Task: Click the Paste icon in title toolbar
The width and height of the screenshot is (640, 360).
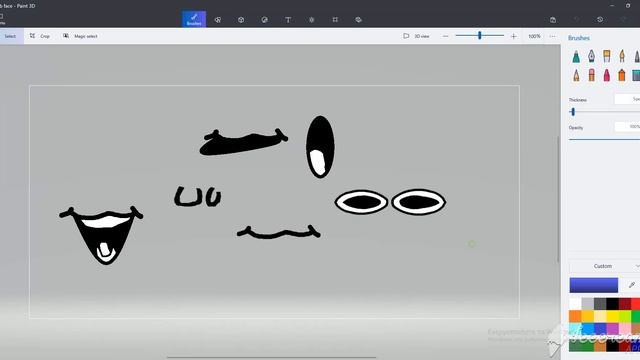Action: (553, 20)
